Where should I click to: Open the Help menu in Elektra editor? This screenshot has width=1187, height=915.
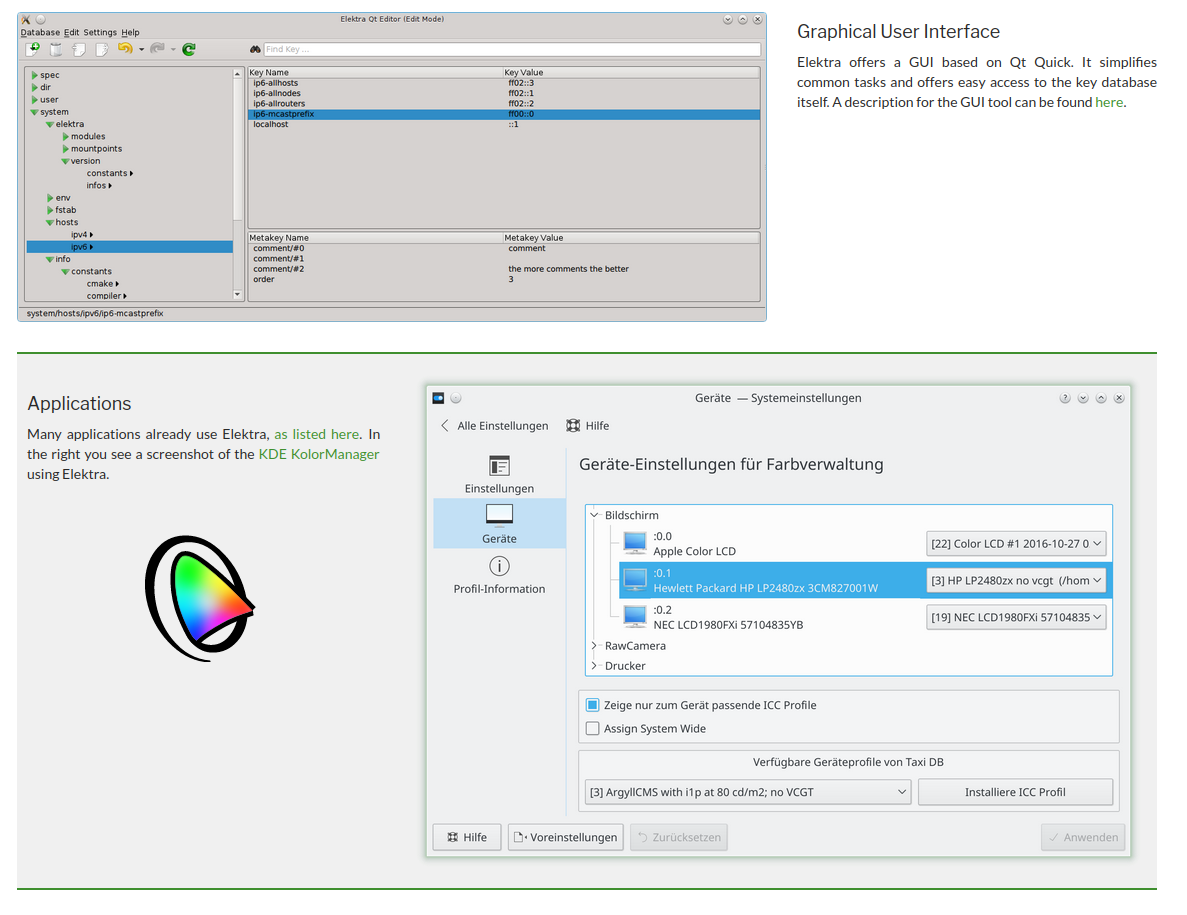tap(130, 33)
